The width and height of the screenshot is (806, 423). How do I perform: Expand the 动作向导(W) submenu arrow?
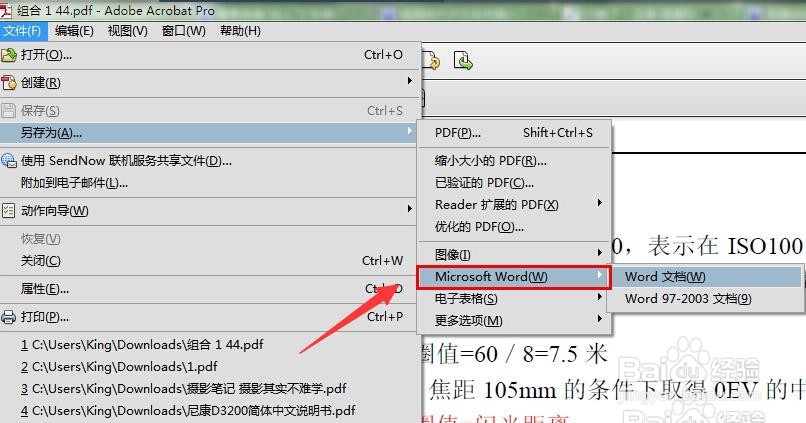(409, 209)
